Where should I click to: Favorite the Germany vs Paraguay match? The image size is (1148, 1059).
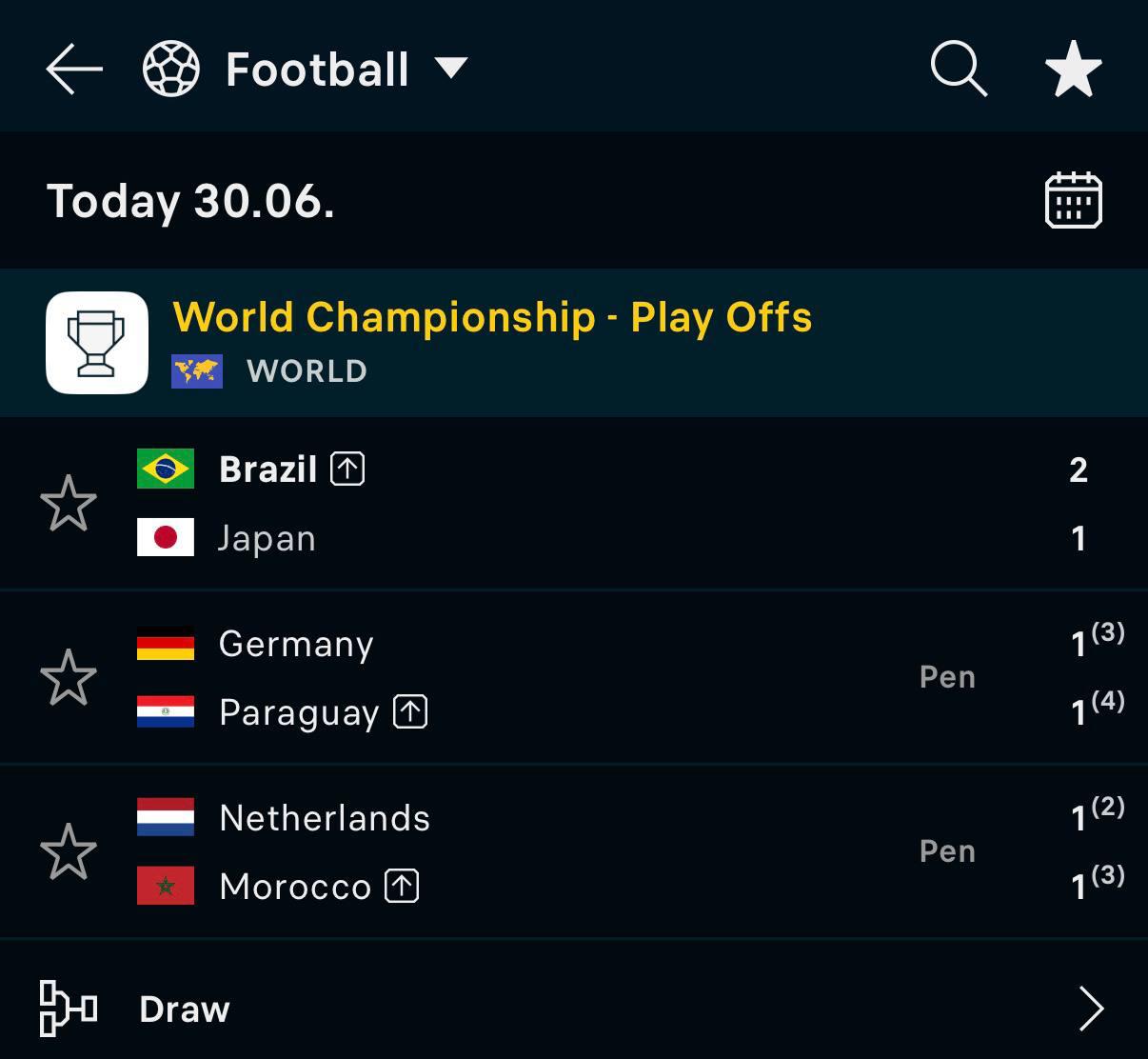(69, 677)
